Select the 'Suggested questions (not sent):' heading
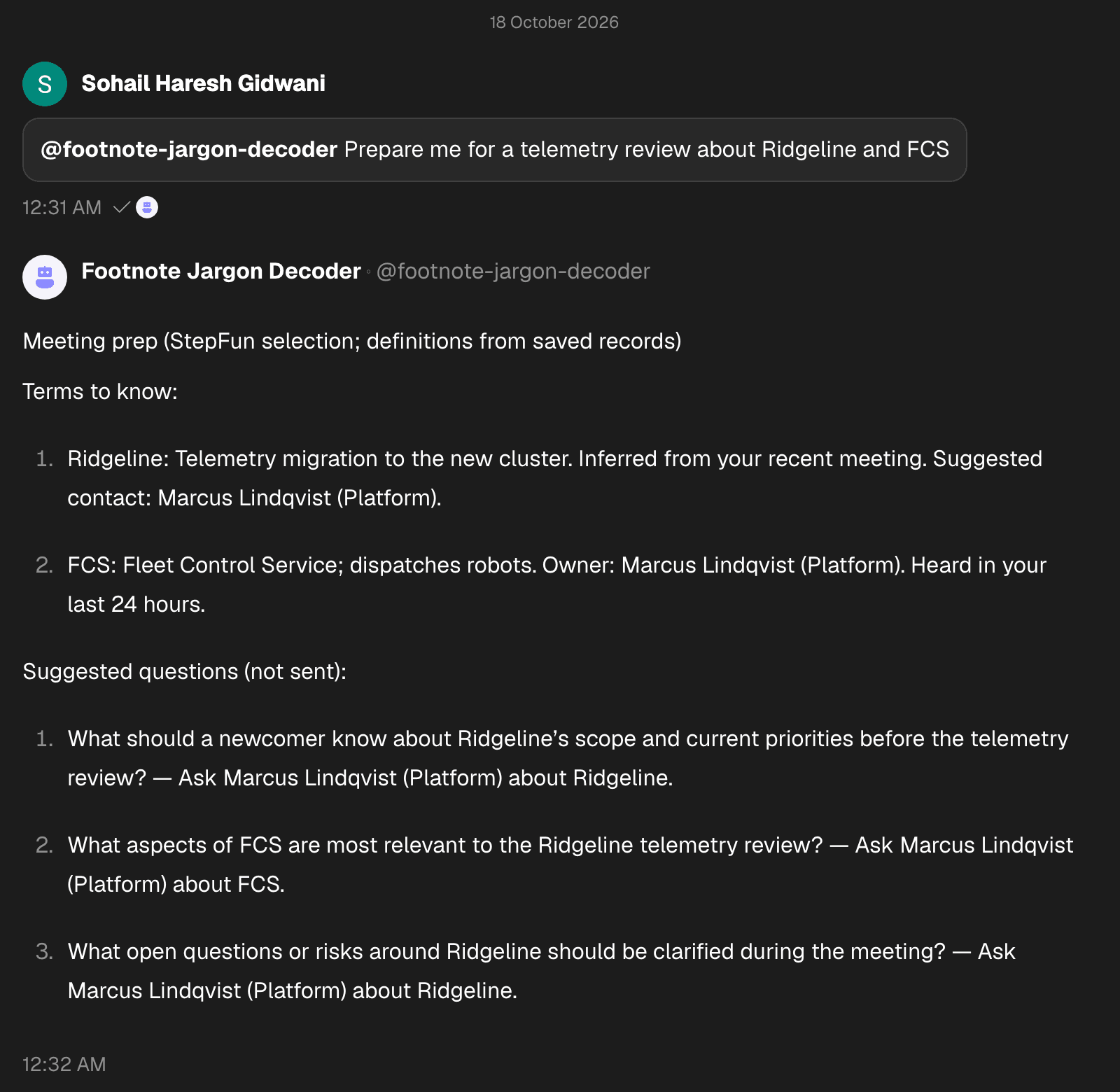Screen dimensions: 1120x1092 coord(185,671)
